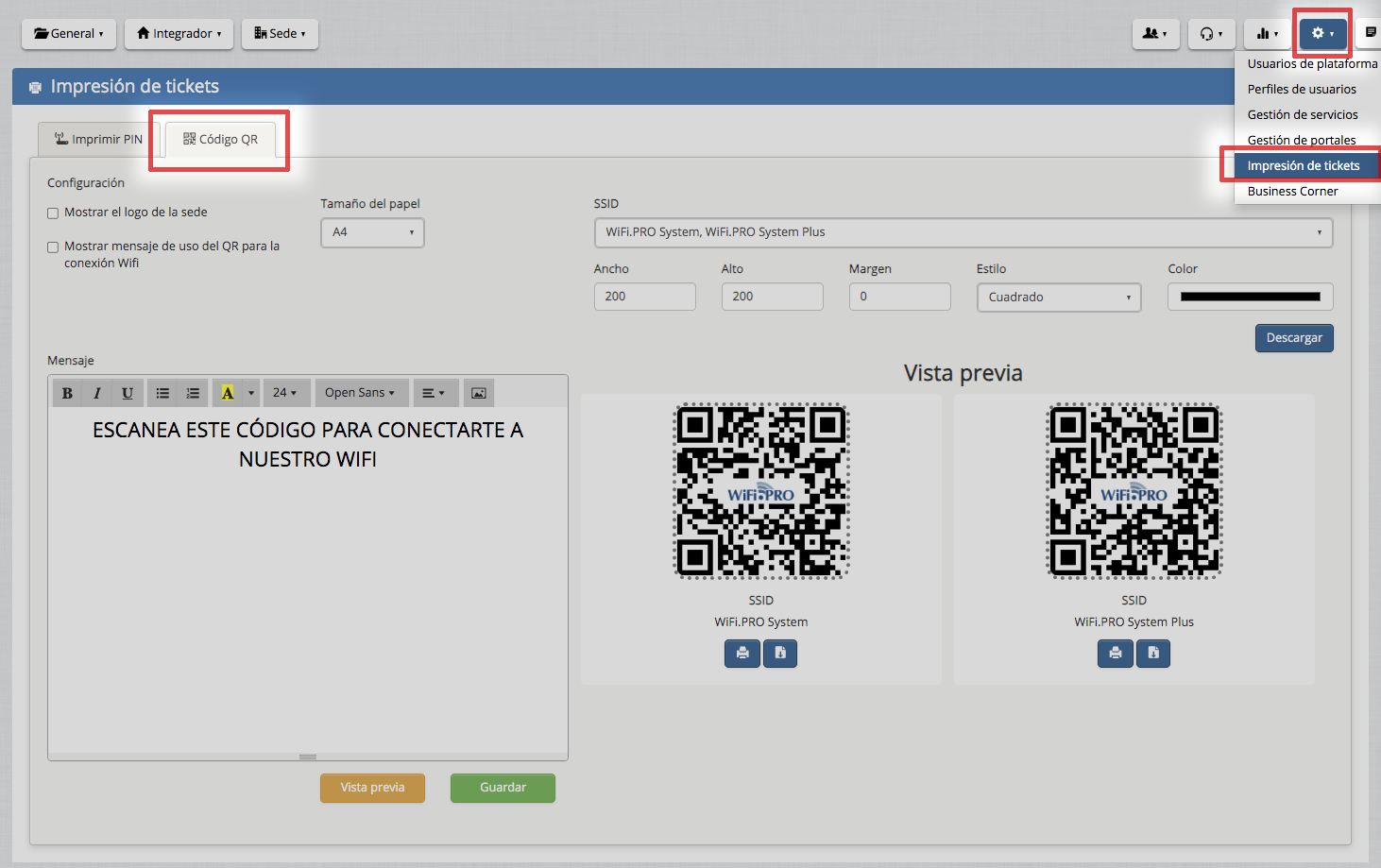The width and height of the screenshot is (1381, 868).
Task: Download the WiFi.PRO System Plus QR file
Action: pyautogui.click(x=1153, y=653)
